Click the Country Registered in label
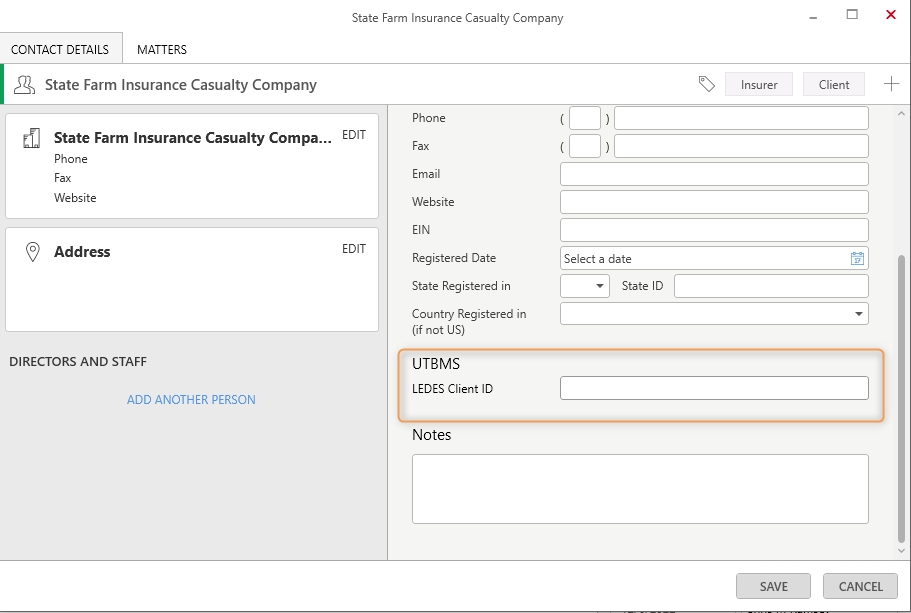Viewport: 911px width, 613px height. [x=469, y=322]
